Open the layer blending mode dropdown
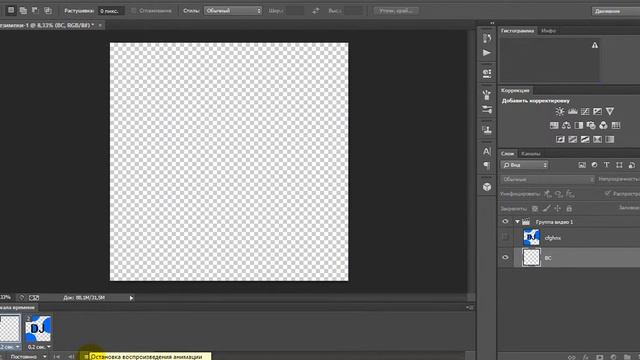Image resolution: width=640 pixels, height=360 pixels. point(547,179)
